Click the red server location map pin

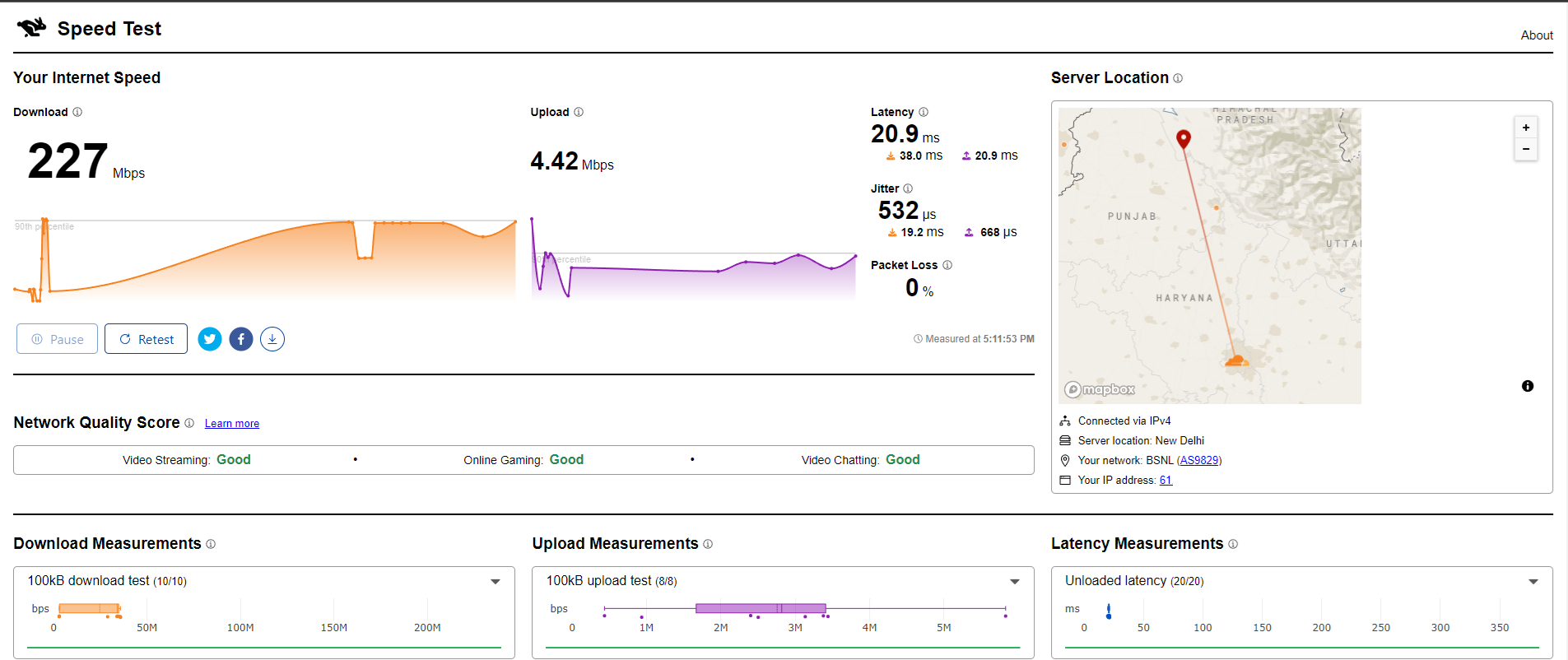click(1184, 138)
